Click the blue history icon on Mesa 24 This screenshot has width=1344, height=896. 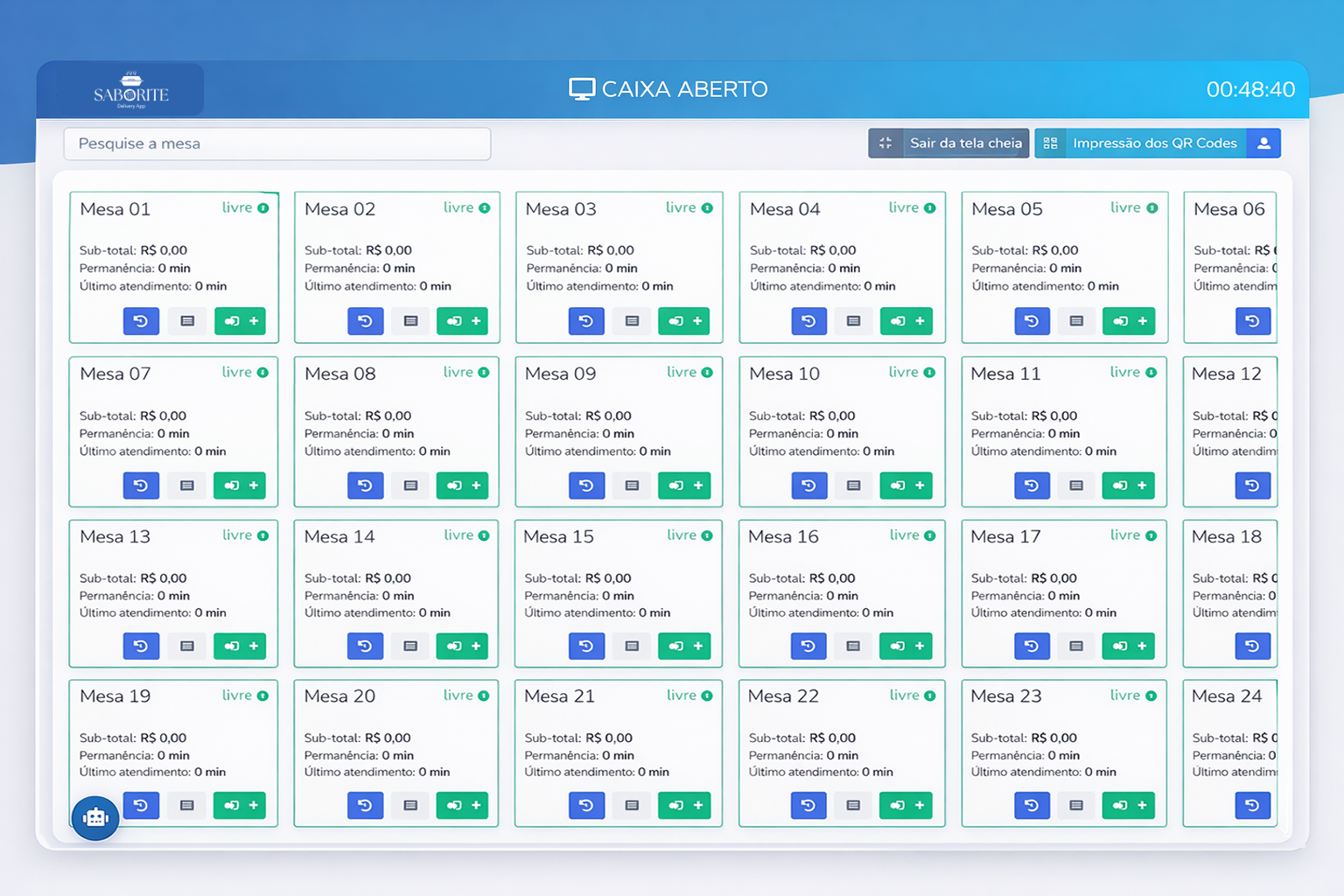click(x=1252, y=805)
